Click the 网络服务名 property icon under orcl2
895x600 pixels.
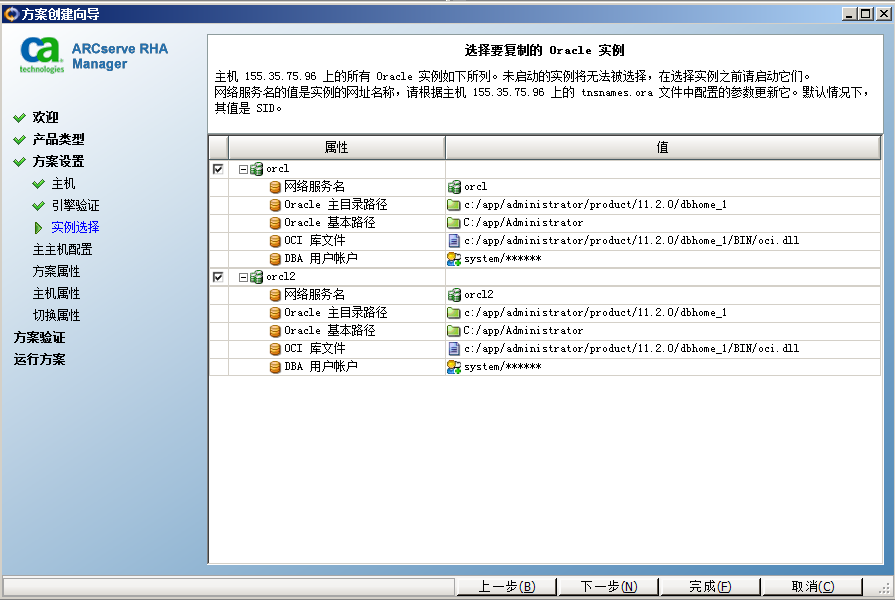[275, 295]
